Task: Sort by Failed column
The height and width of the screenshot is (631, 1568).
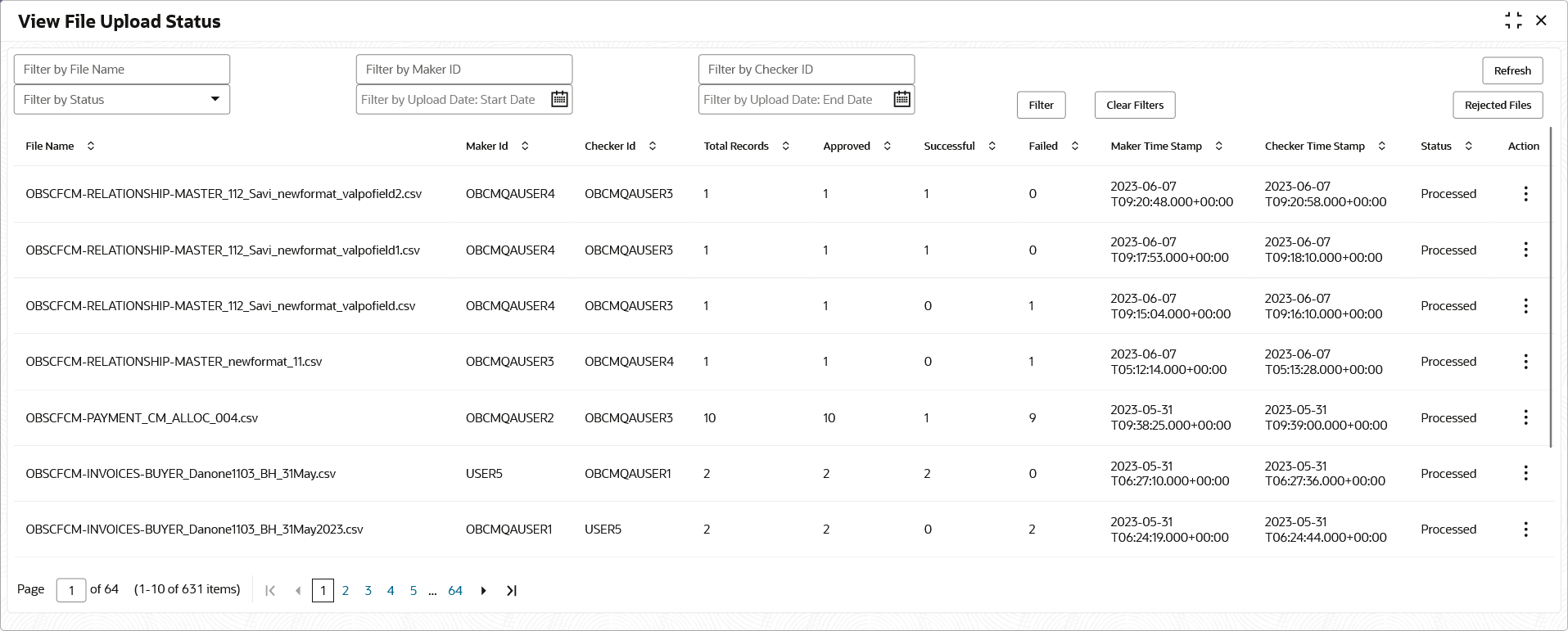Action: point(1075,146)
